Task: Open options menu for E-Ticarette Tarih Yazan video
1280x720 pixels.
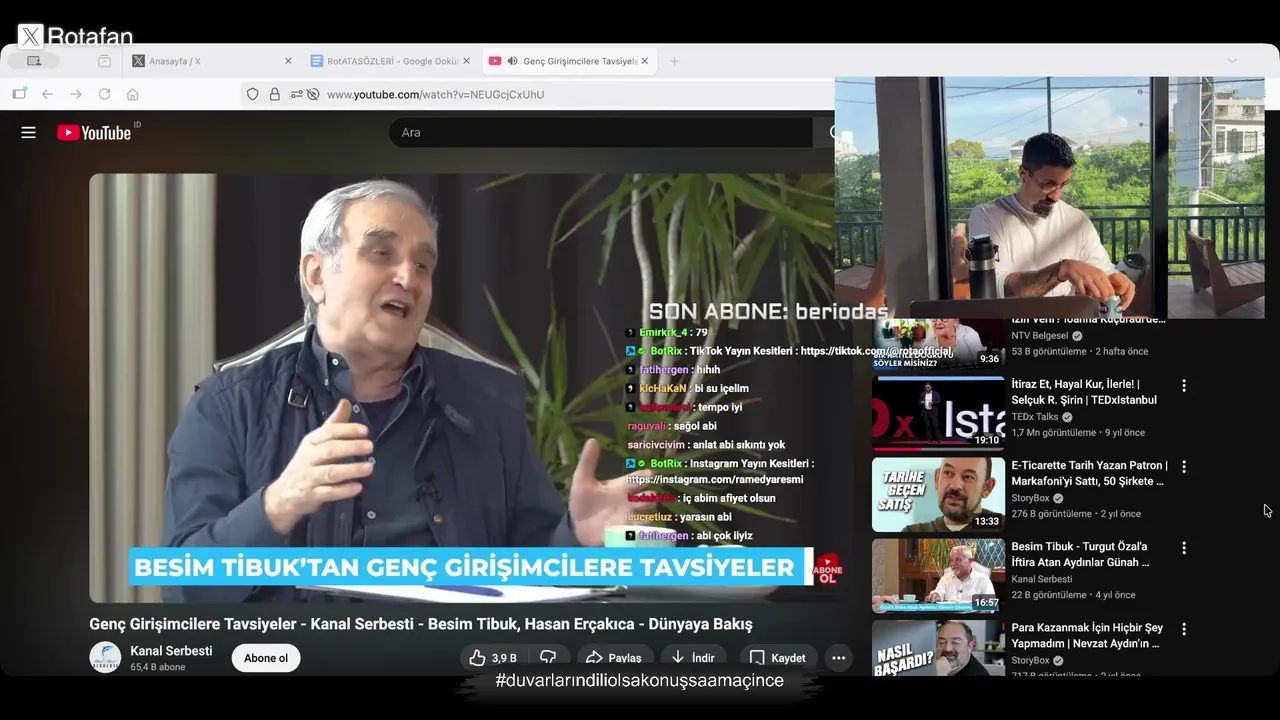Action: tap(1184, 467)
